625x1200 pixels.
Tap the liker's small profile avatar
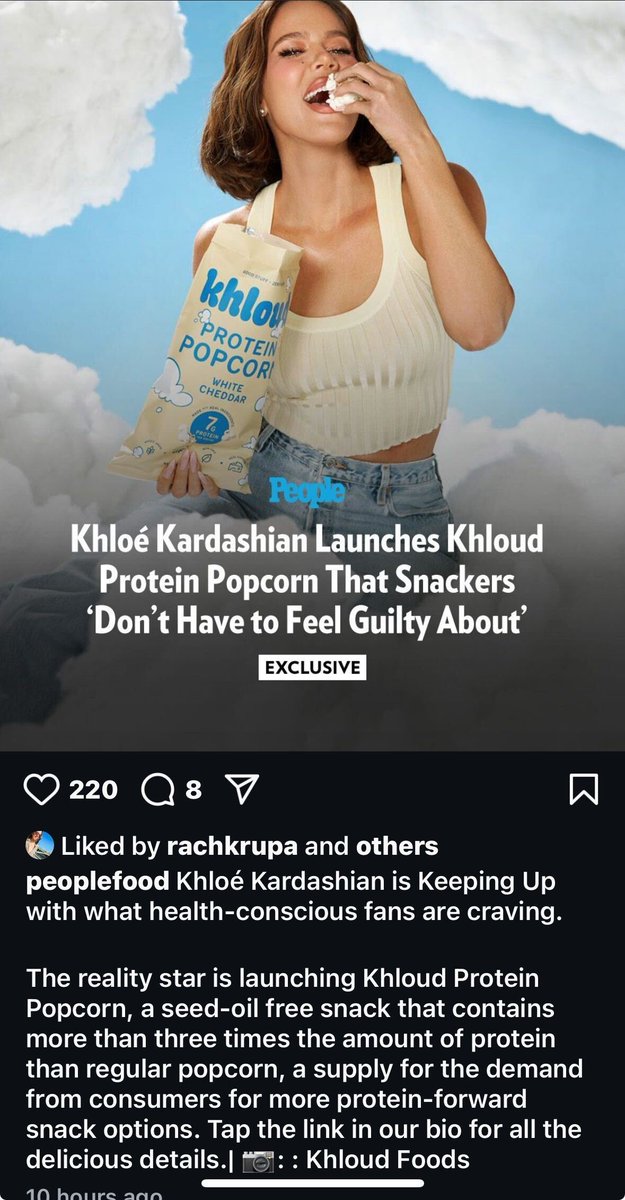point(39,845)
